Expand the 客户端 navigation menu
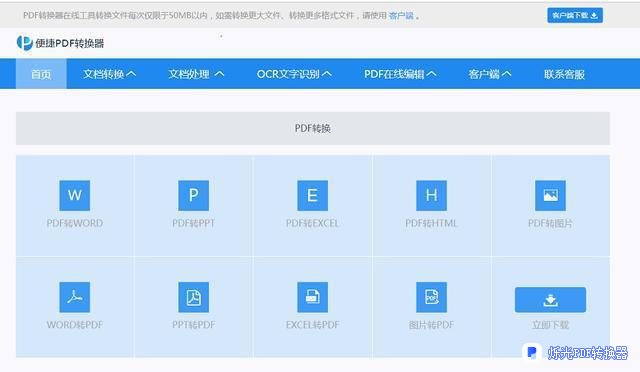 tap(489, 74)
